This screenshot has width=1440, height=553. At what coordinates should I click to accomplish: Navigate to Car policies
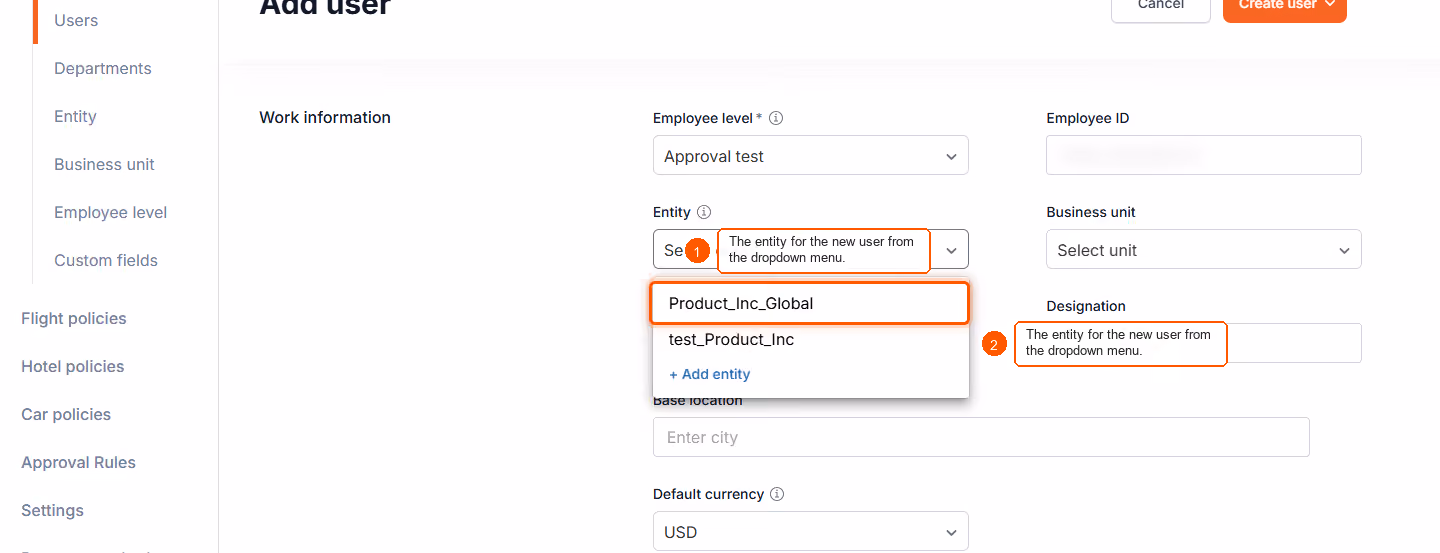coord(66,414)
